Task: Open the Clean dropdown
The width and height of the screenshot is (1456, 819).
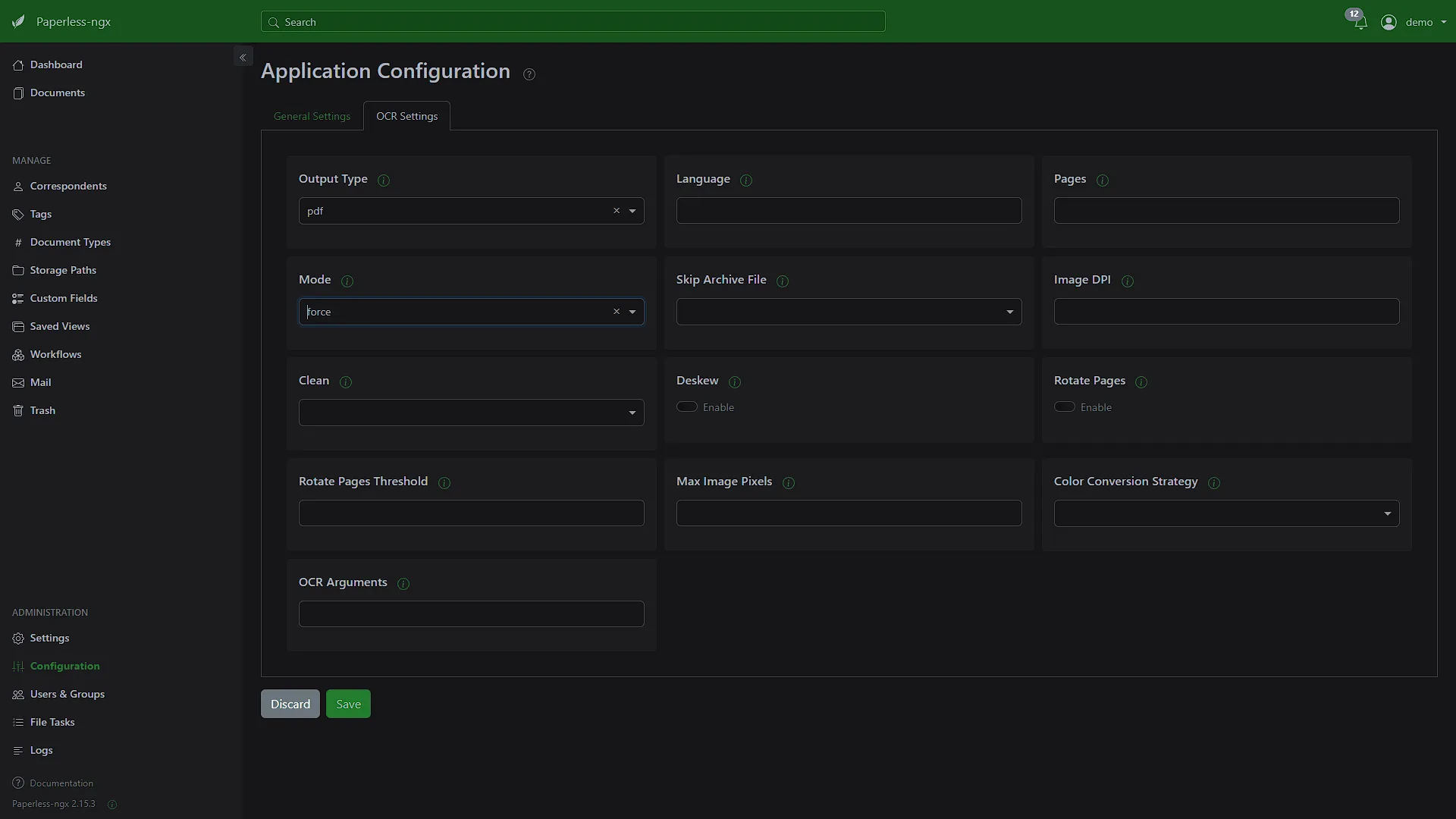Action: point(472,413)
